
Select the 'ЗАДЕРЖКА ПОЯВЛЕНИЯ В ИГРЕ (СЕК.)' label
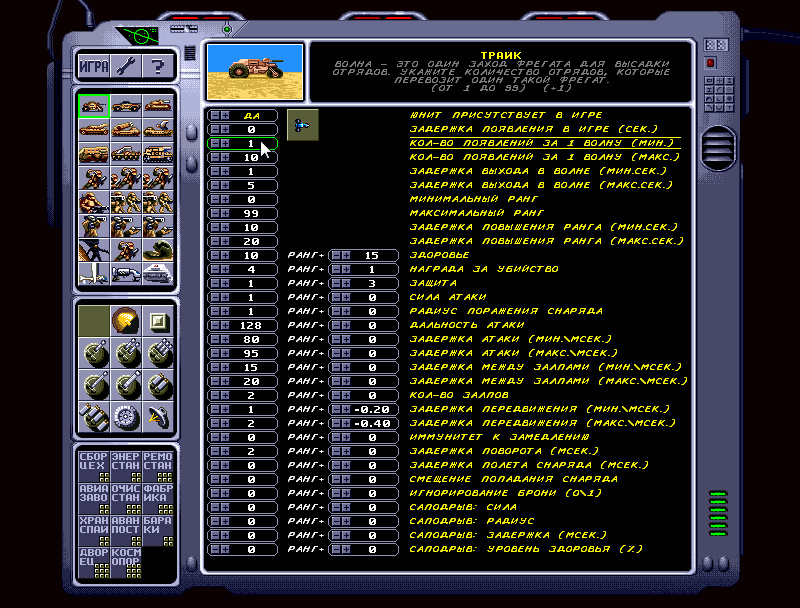[534, 129]
